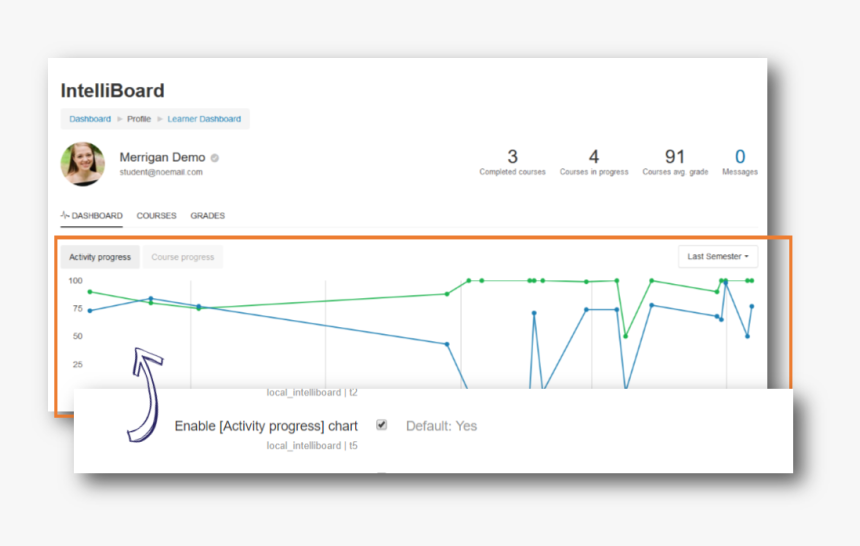The width and height of the screenshot is (860, 546).
Task: Switch to the Courses tab
Action: tap(156, 216)
